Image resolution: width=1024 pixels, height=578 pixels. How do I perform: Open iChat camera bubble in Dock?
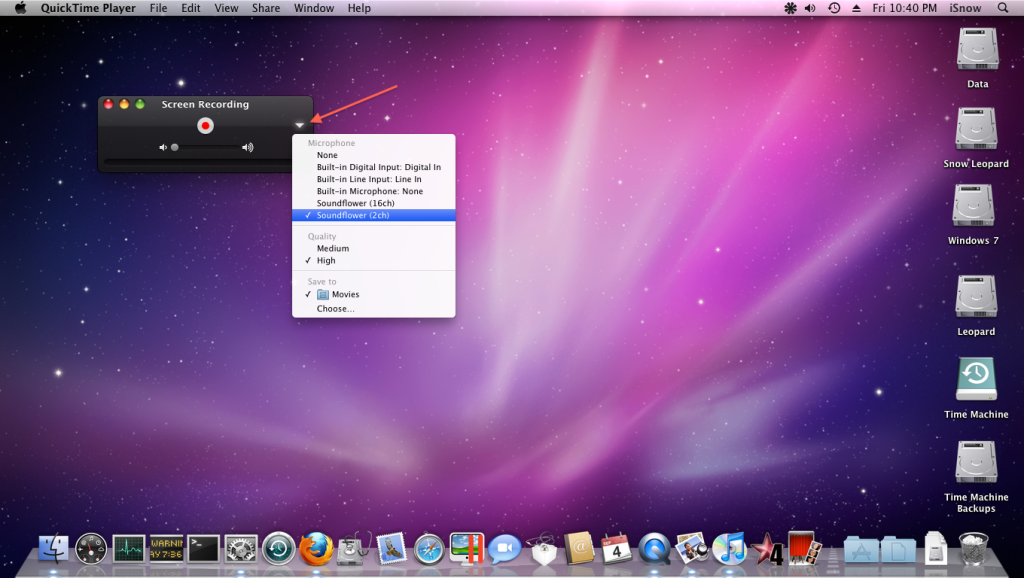[505, 549]
